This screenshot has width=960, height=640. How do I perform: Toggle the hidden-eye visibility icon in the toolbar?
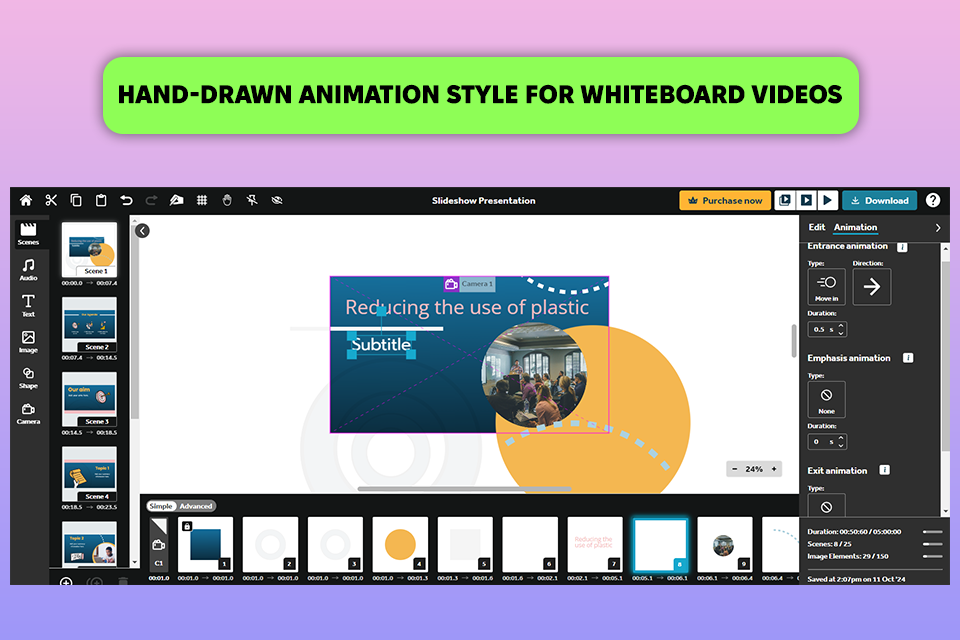click(x=277, y=200)
